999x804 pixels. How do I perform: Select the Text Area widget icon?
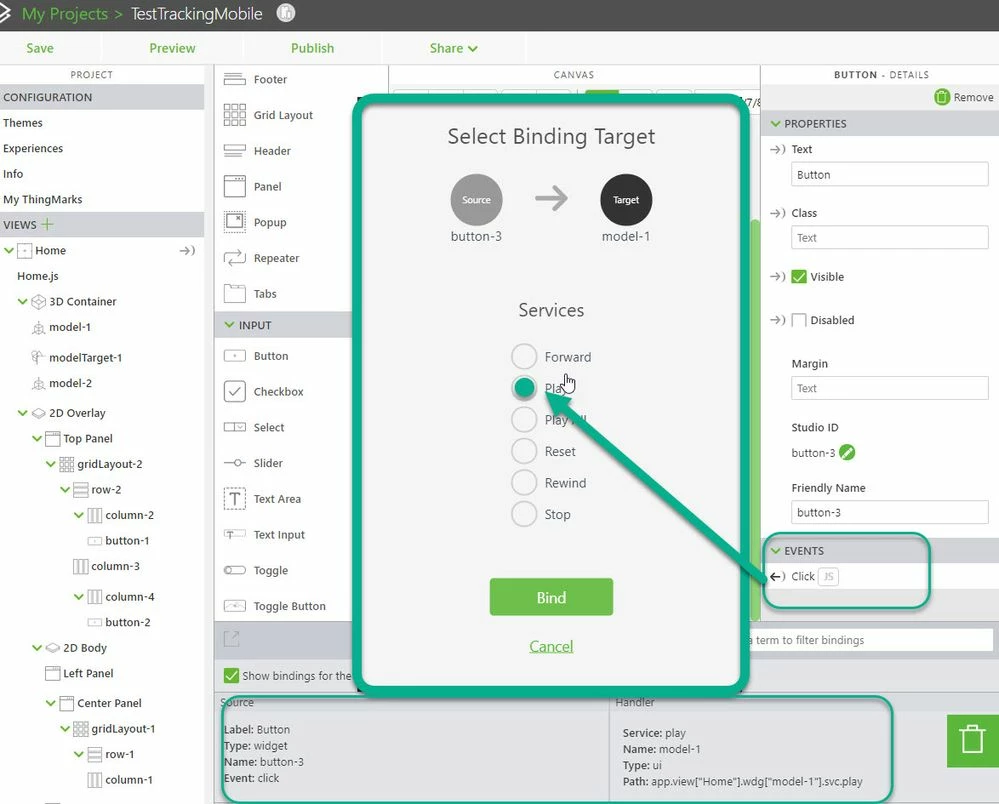pyautogui.click(x=234, y=498)
